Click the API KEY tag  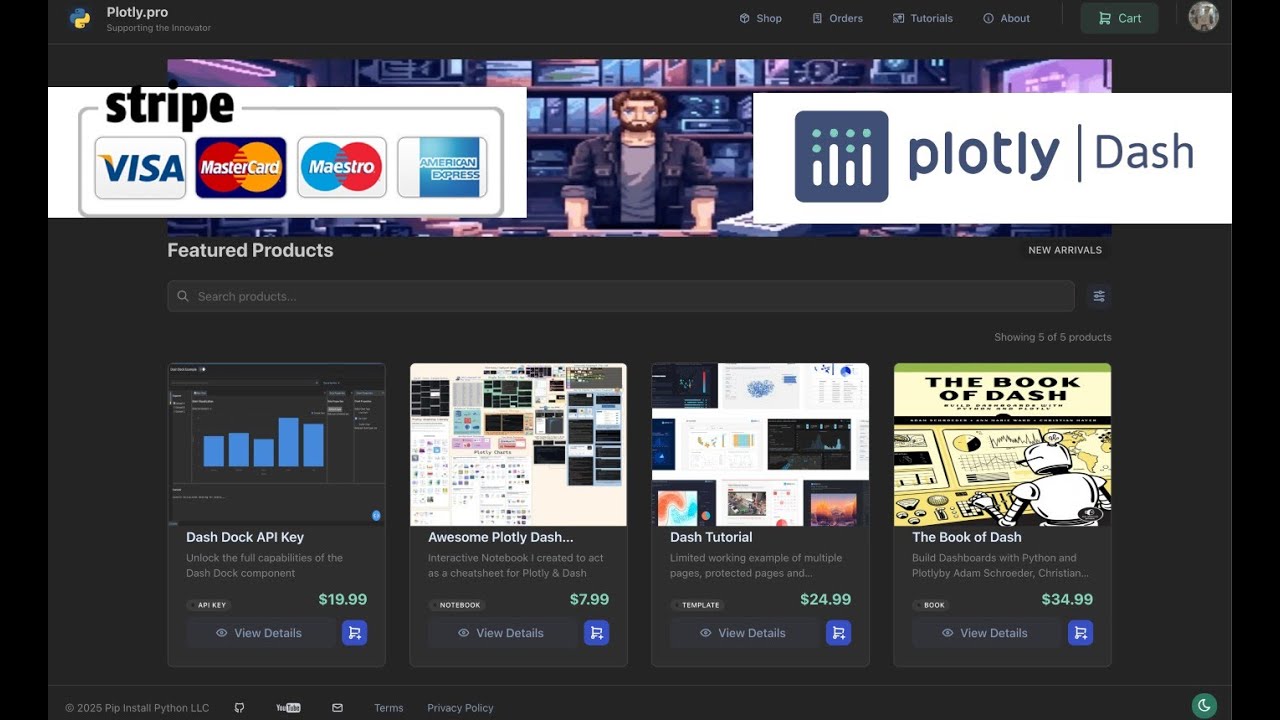click(x=208, y=605)
